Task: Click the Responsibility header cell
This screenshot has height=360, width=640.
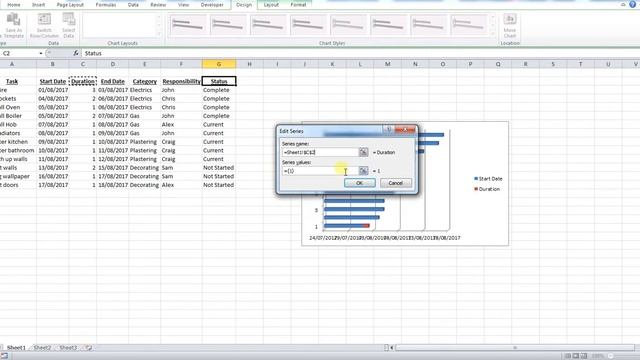Action: pyautogui.click(x=181, y=81)
